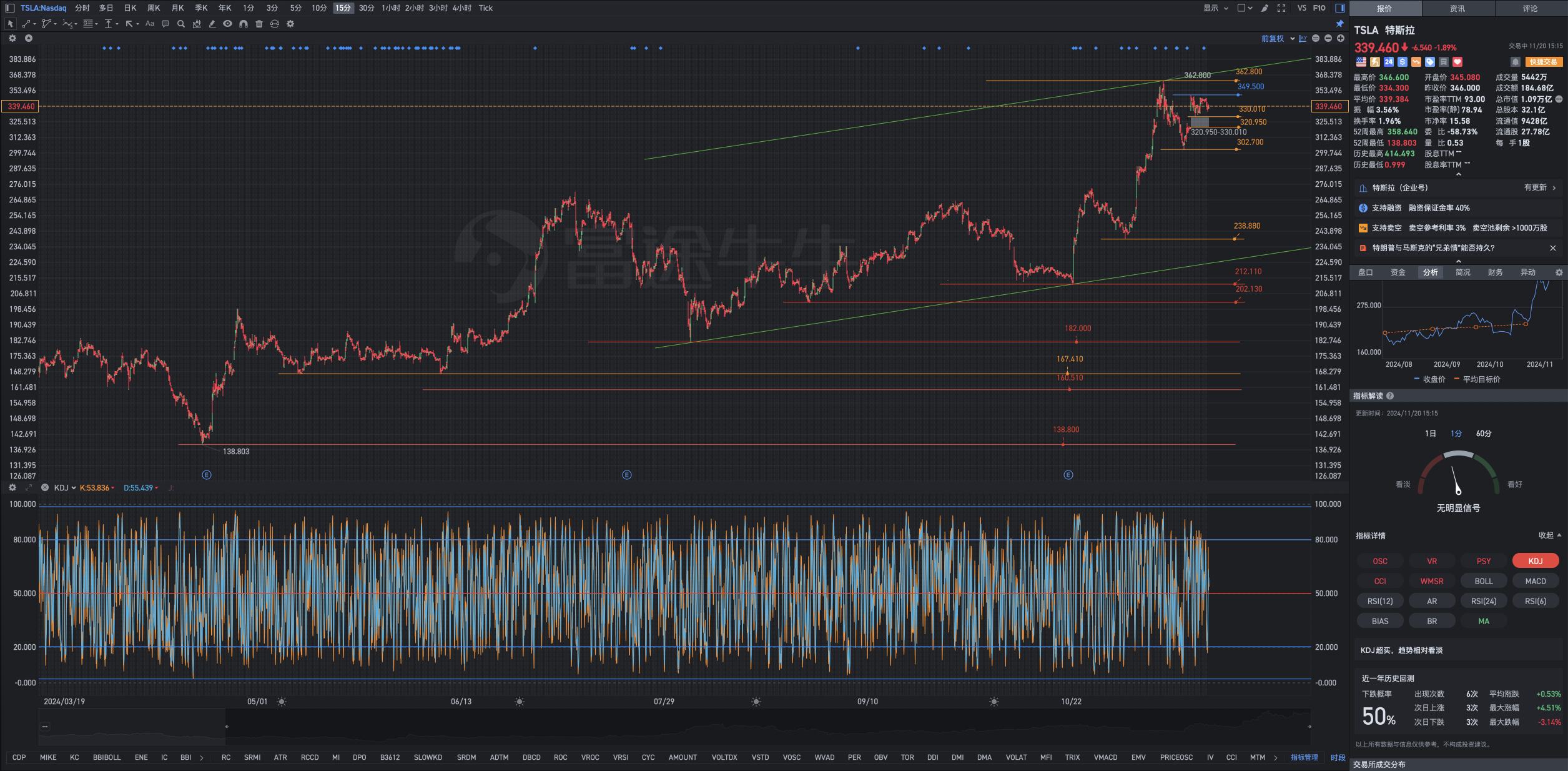Switch to 财务 financials tab
The height and width of the screenshot is (771, 1568).
coord(1496,272)
